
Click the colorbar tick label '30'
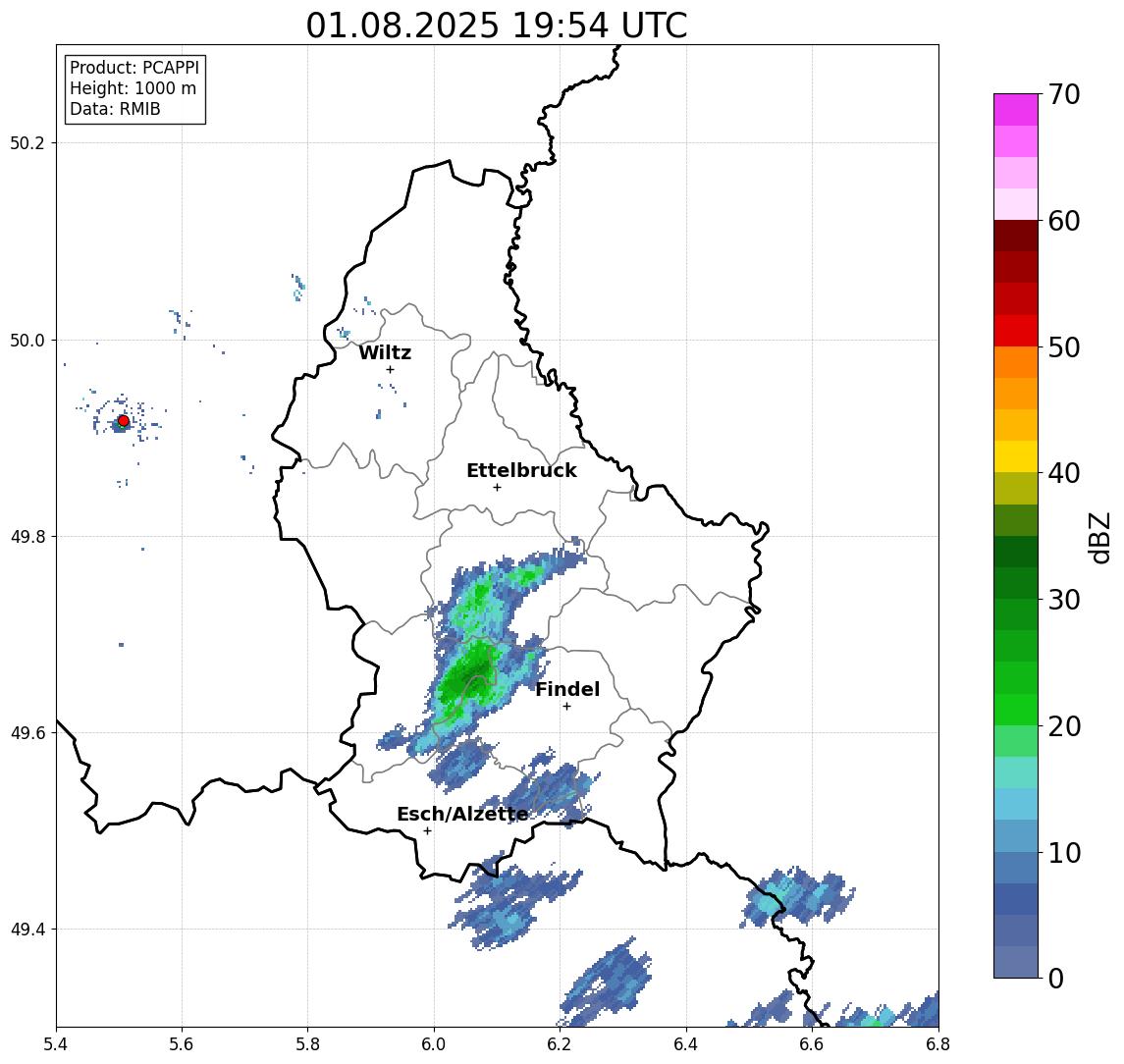click(1063, 600)
